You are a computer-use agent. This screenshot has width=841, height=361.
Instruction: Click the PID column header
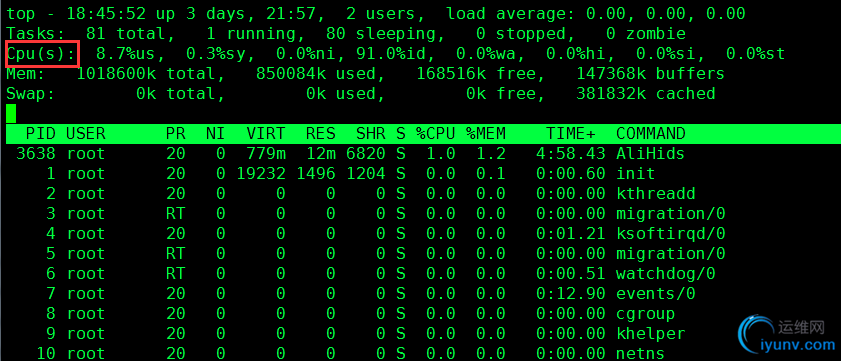41,134
